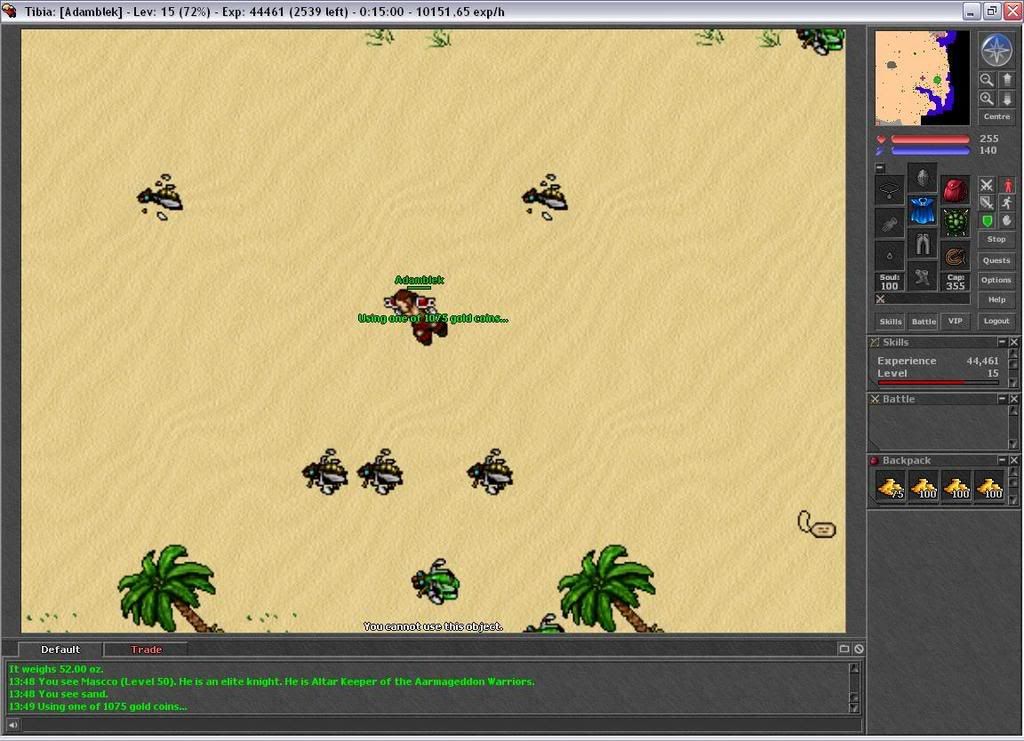This screenshot has height=741, width=1024.
Task: Click the Skills panel scroll-up arrow
Action: point(1014,354)
